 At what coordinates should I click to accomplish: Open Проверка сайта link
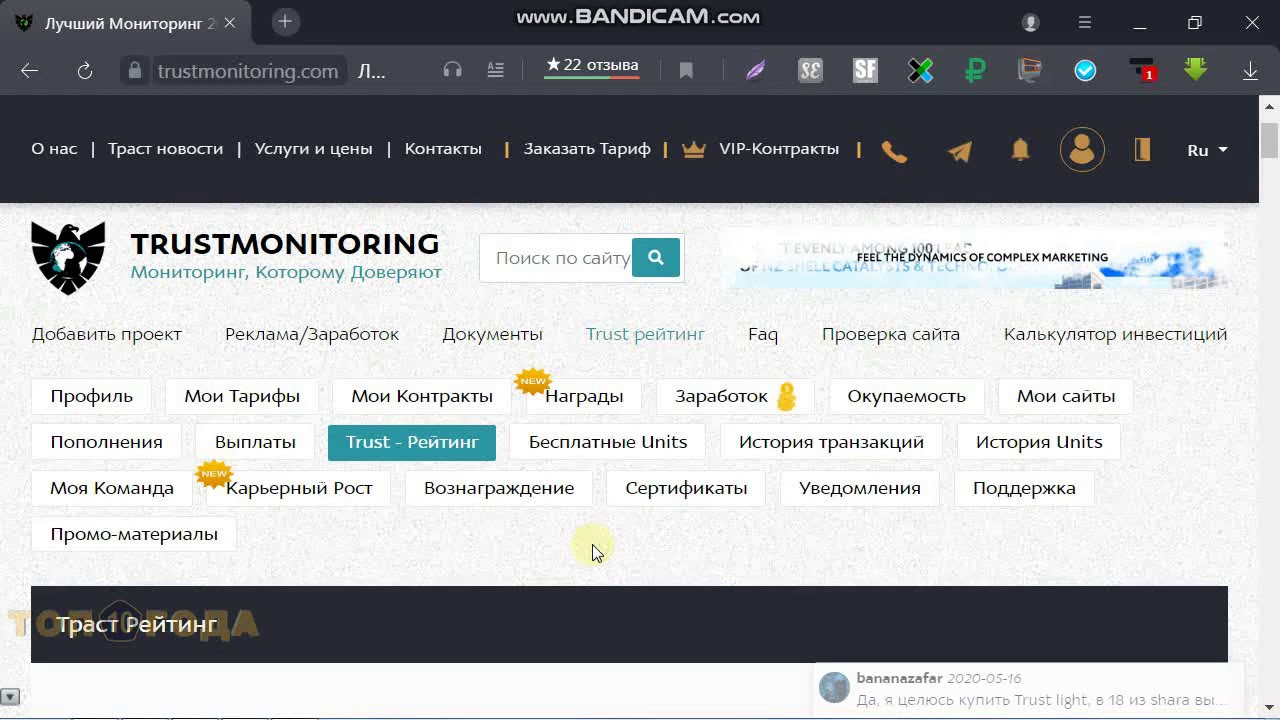pyautogui.click(x=891, y=334)
